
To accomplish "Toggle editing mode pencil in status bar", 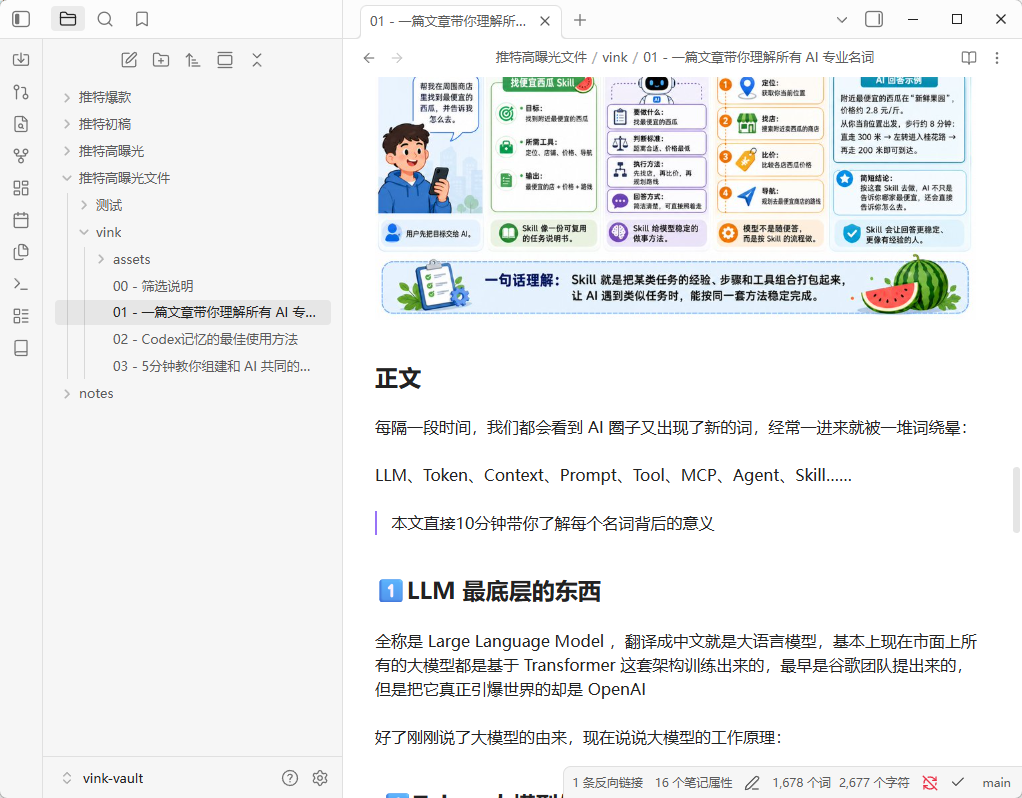I will (x=752, y=783).
